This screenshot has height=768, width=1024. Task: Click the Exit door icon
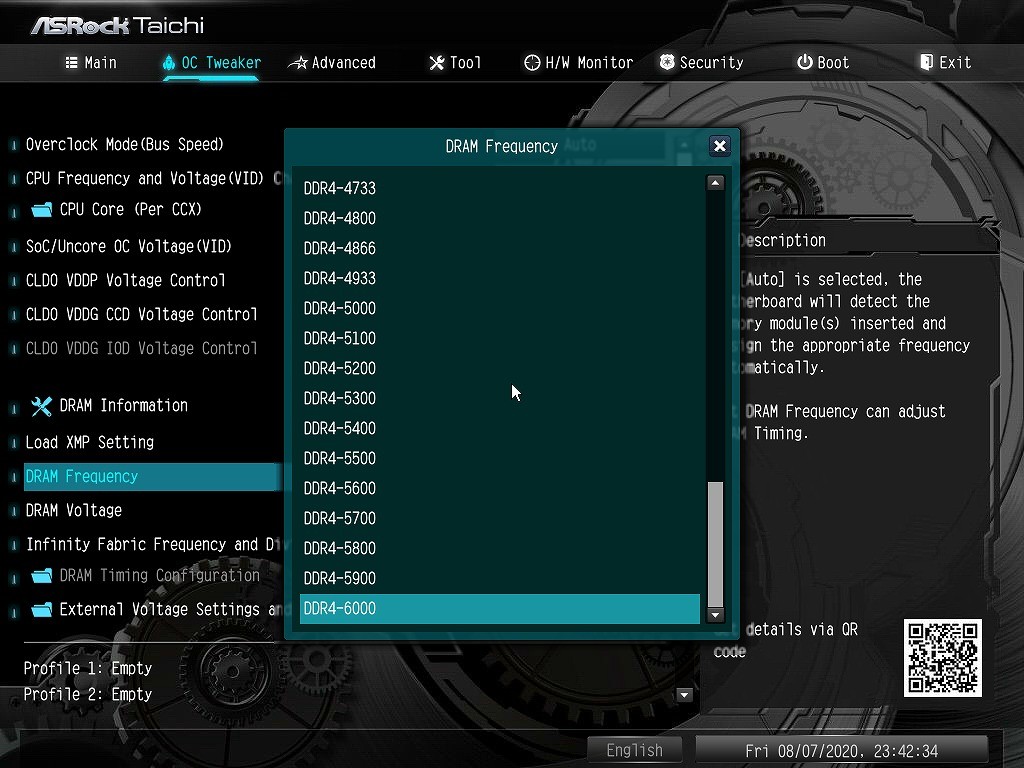tap(927, 62)
